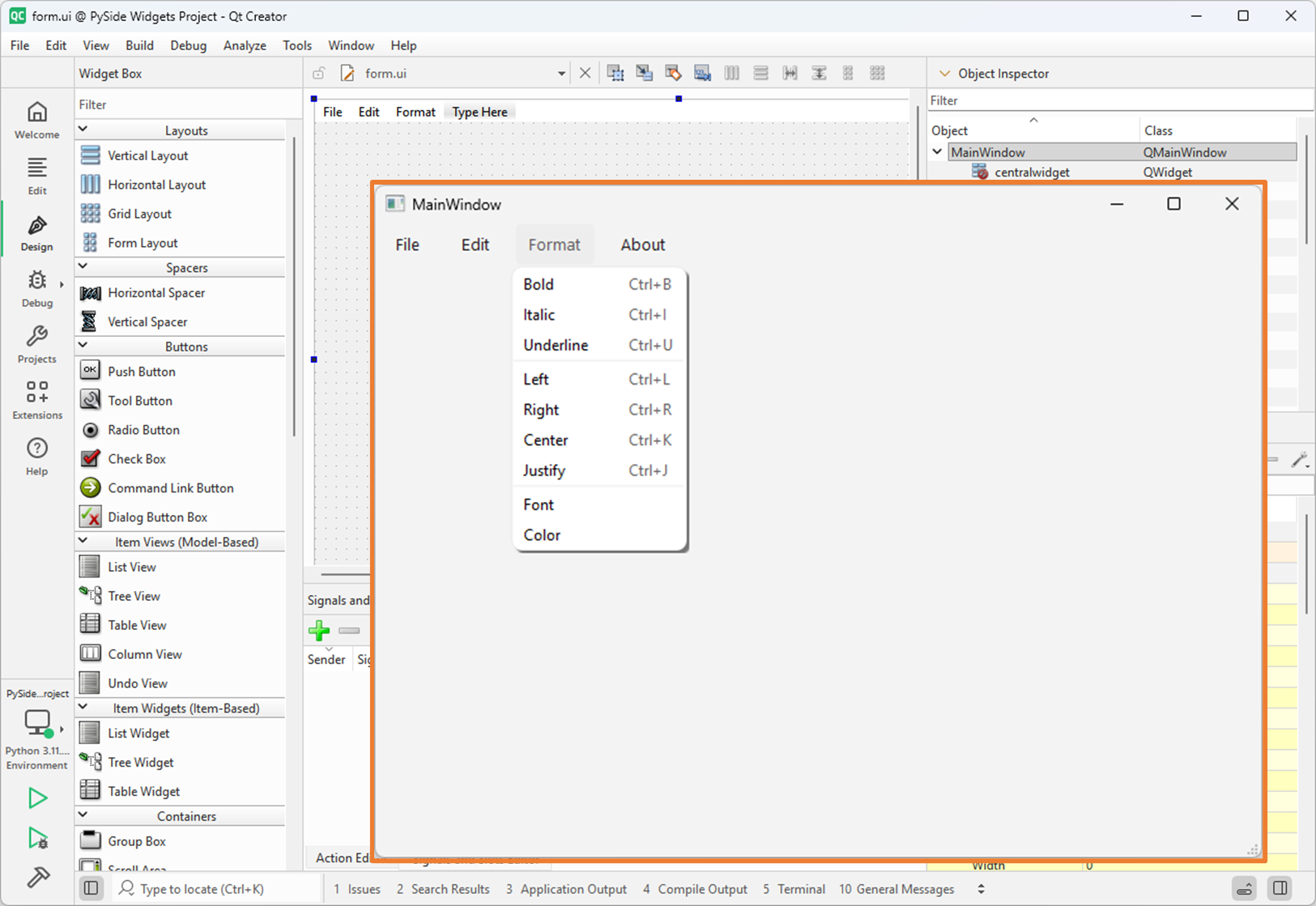
Task: Open the Compile Output pane
Action: (695, 889)
